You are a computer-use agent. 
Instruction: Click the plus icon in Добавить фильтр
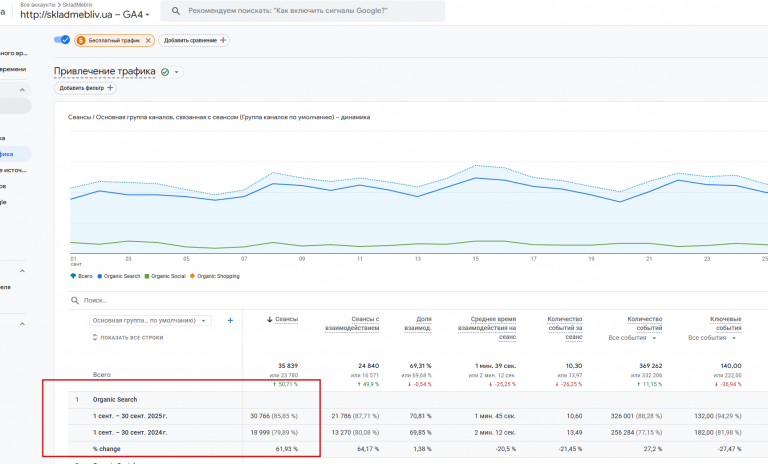(x=110, y=88)
